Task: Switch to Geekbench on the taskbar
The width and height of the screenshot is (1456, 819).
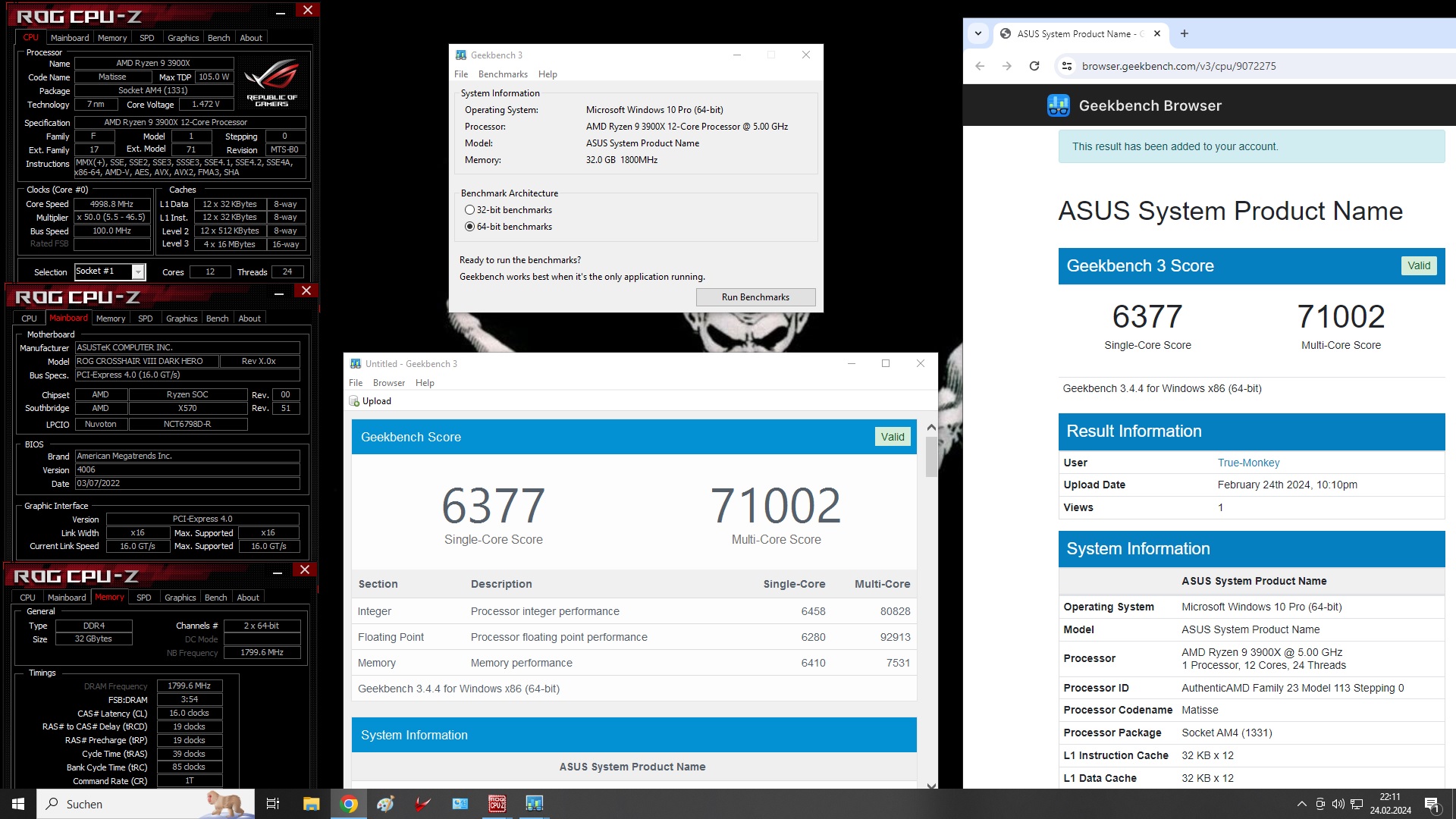Action: pyautogui.click(x=535, y=804)
